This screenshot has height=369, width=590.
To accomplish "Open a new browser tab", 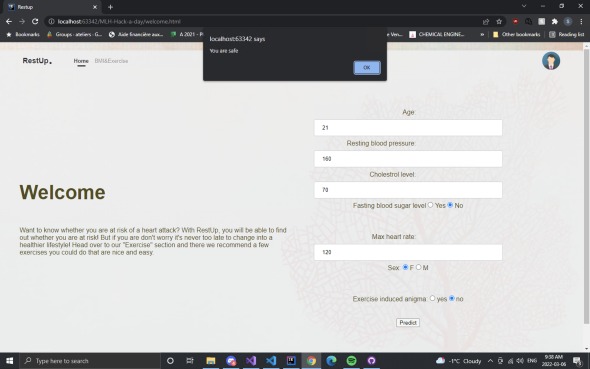I will (110, 7).
